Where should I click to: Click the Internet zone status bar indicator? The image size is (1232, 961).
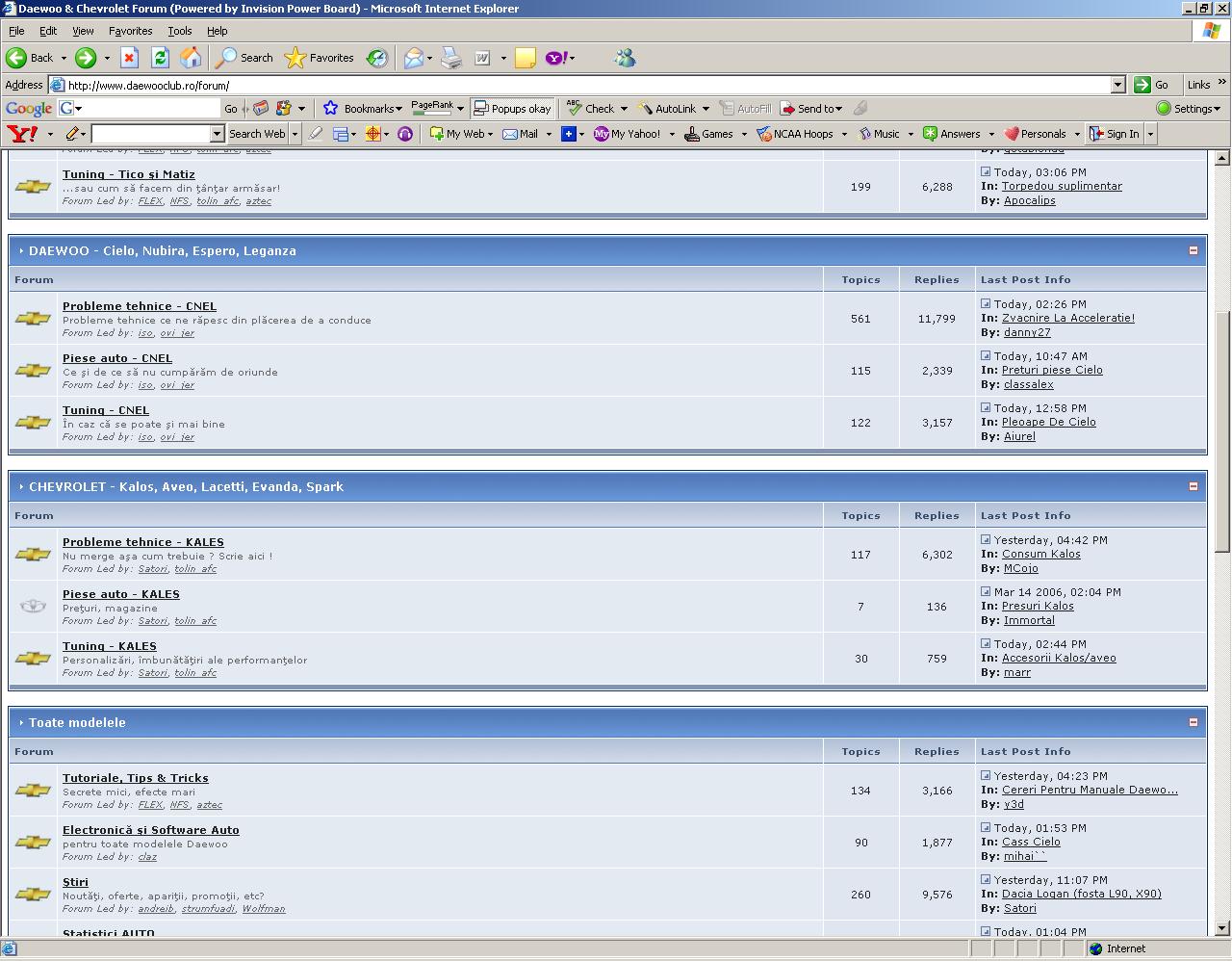[x=1116, y=948]
